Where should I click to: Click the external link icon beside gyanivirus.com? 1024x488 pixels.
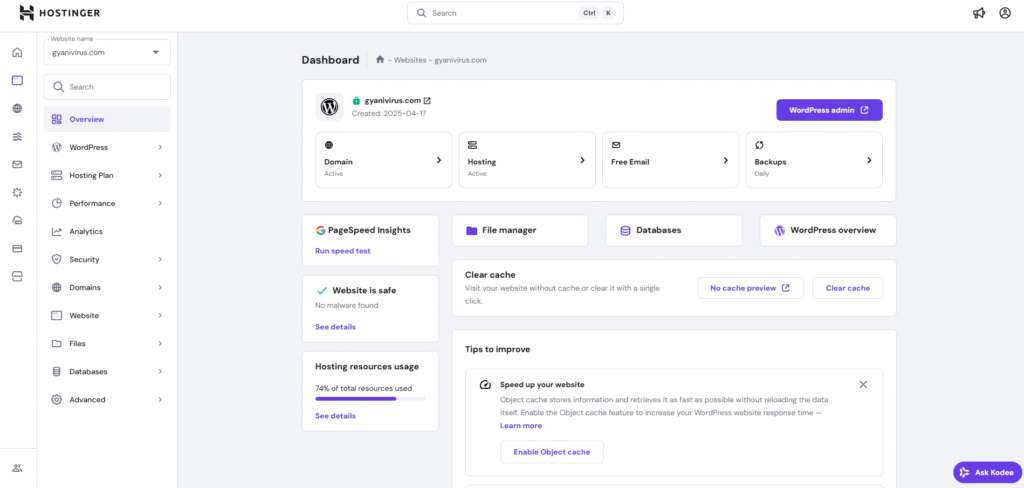[427, 100]
